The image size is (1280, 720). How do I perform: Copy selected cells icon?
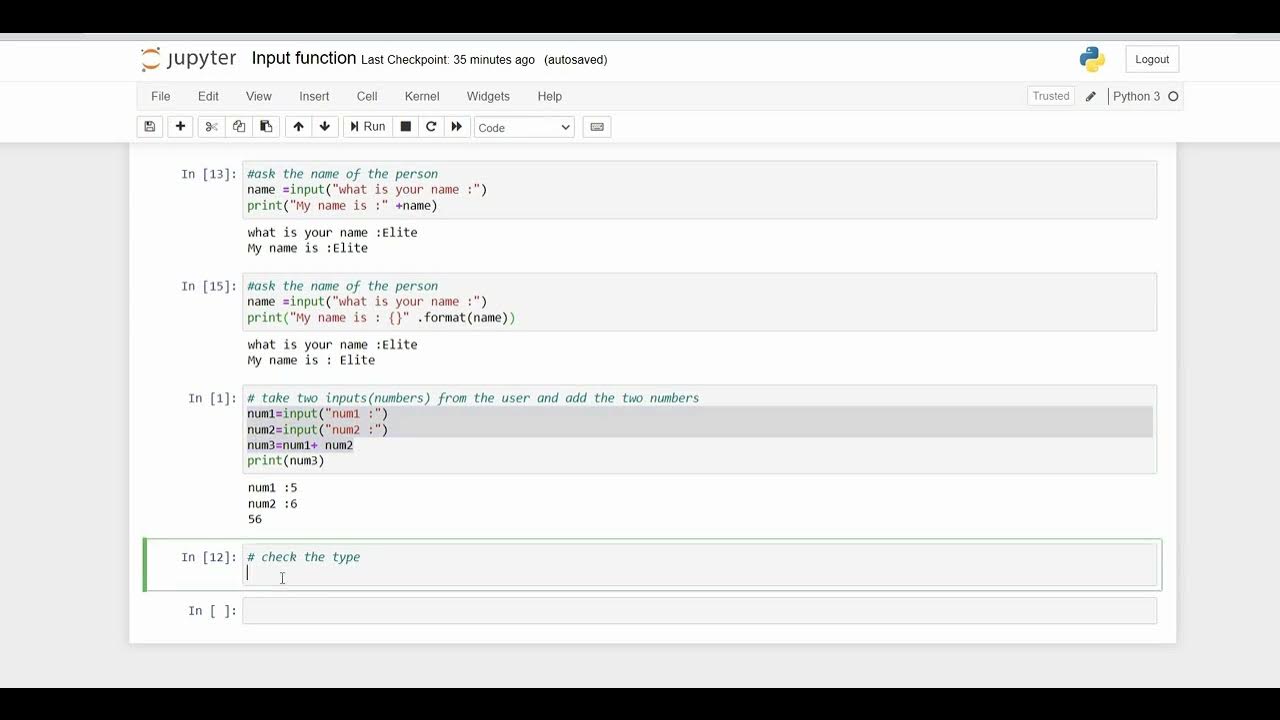(x=239, y=127)
